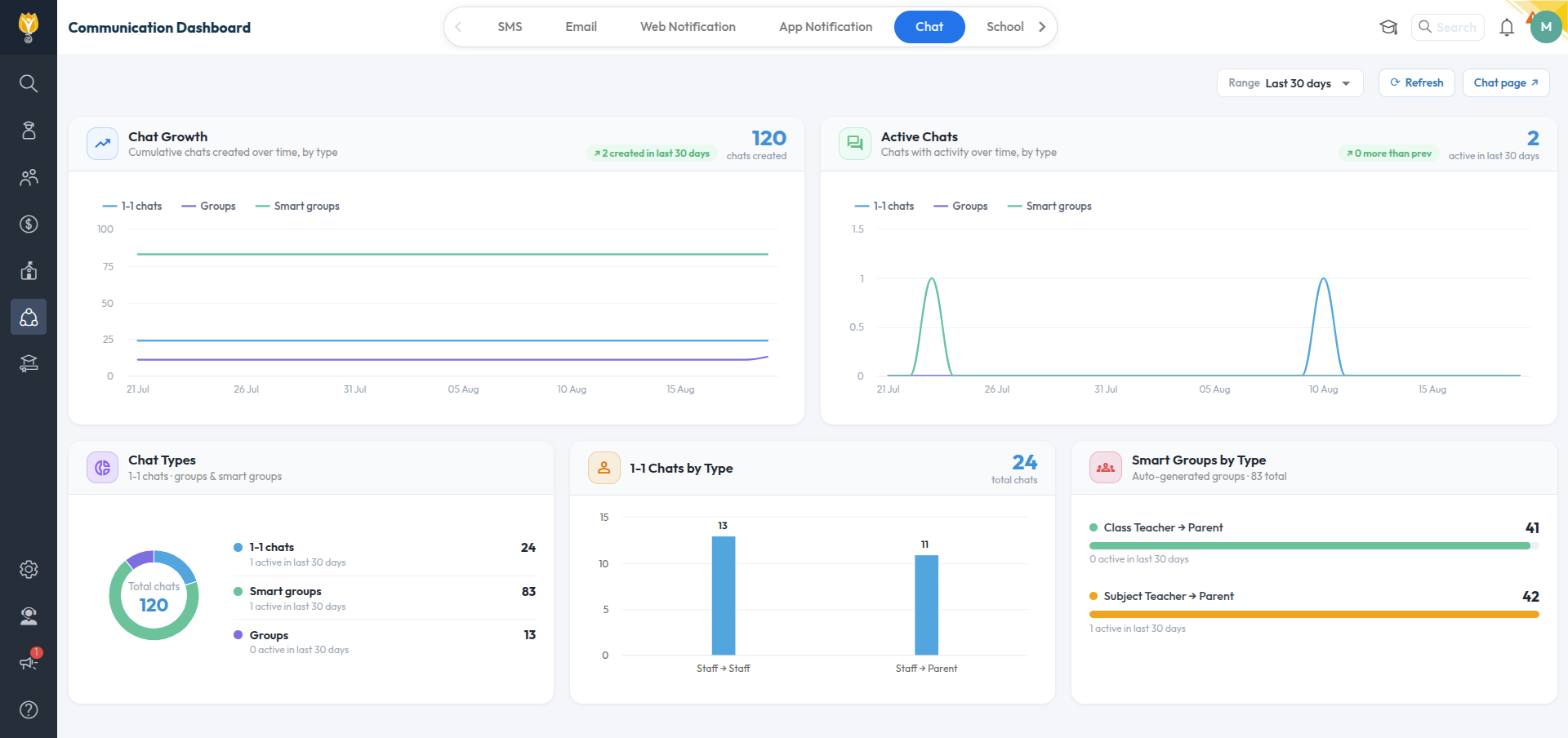This screenshot has width=1568, height=738.
Task: Toggle 1-1 chats legend in Chat Growth
Action: pyautogui.click(x=132, y=206)
